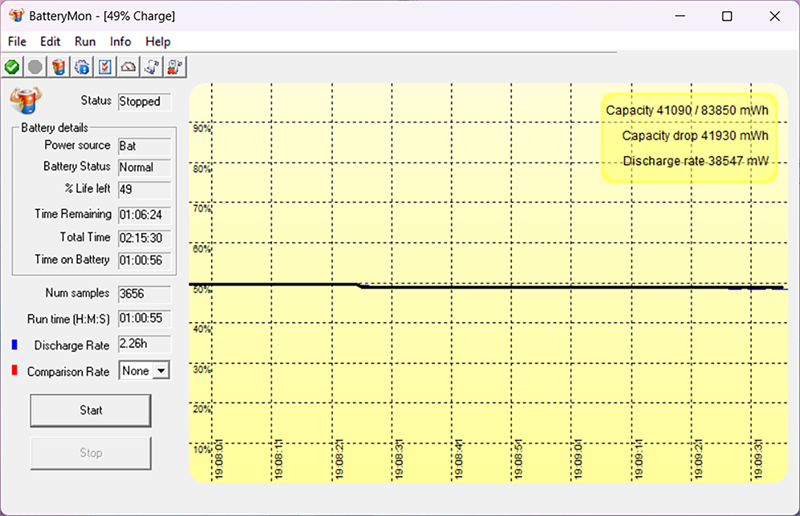800x516 pixels.
Task: Open battery information via the battery toolbar icon
Action: (59, 67)
